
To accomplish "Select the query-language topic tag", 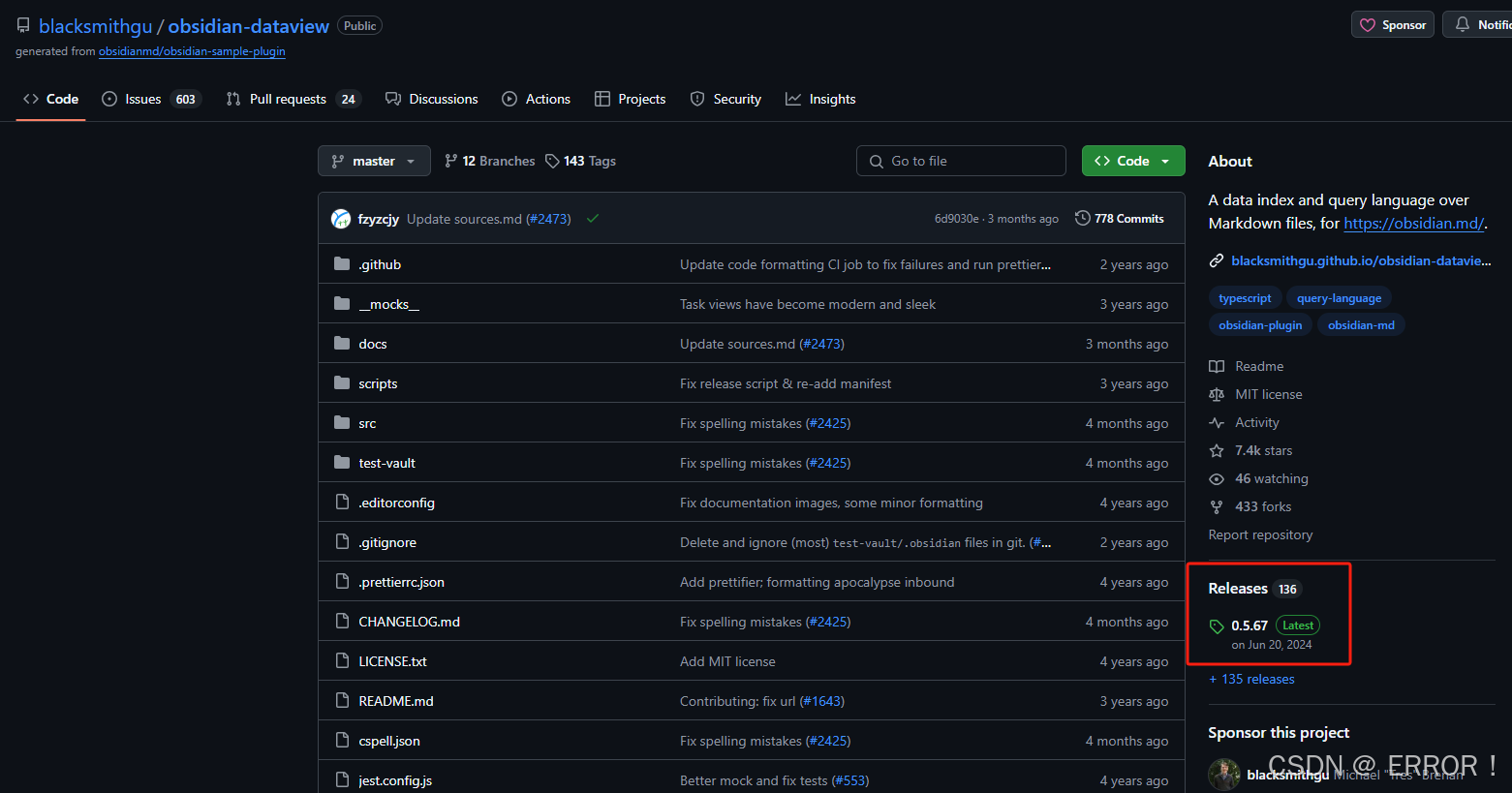I will click(x=1339, y=298).
